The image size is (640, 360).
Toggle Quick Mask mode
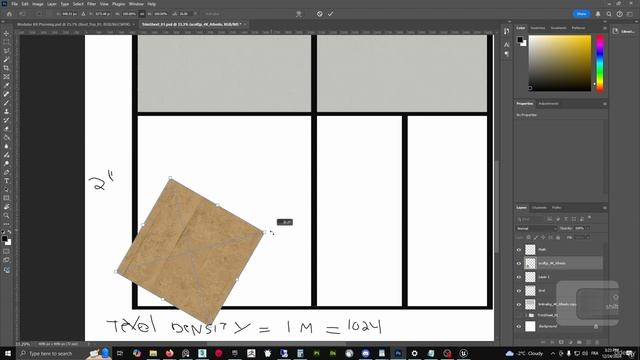[6, 251]
